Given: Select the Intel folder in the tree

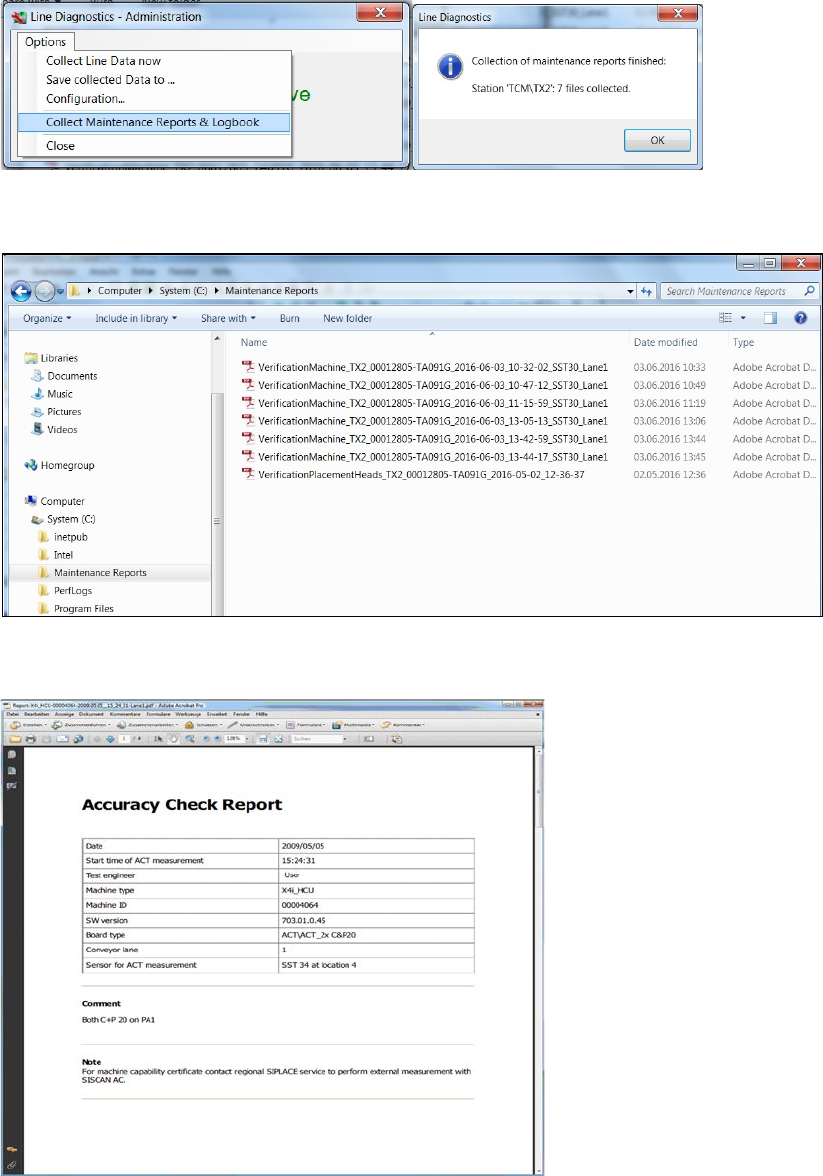Looking at the screenshot, I should [x=56, y=555].
